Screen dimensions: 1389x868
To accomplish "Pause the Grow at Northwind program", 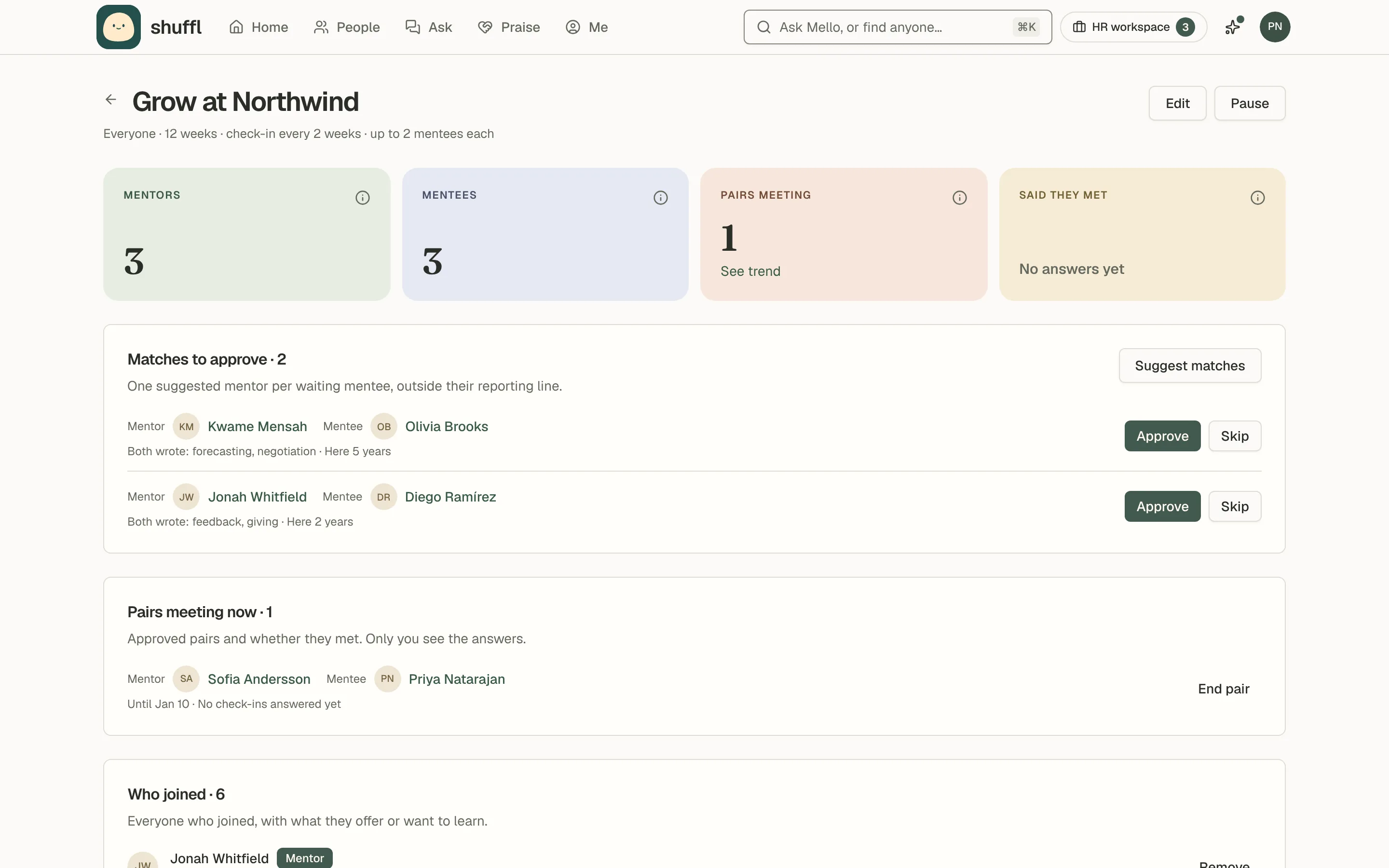I will (x=1250, y=103).
